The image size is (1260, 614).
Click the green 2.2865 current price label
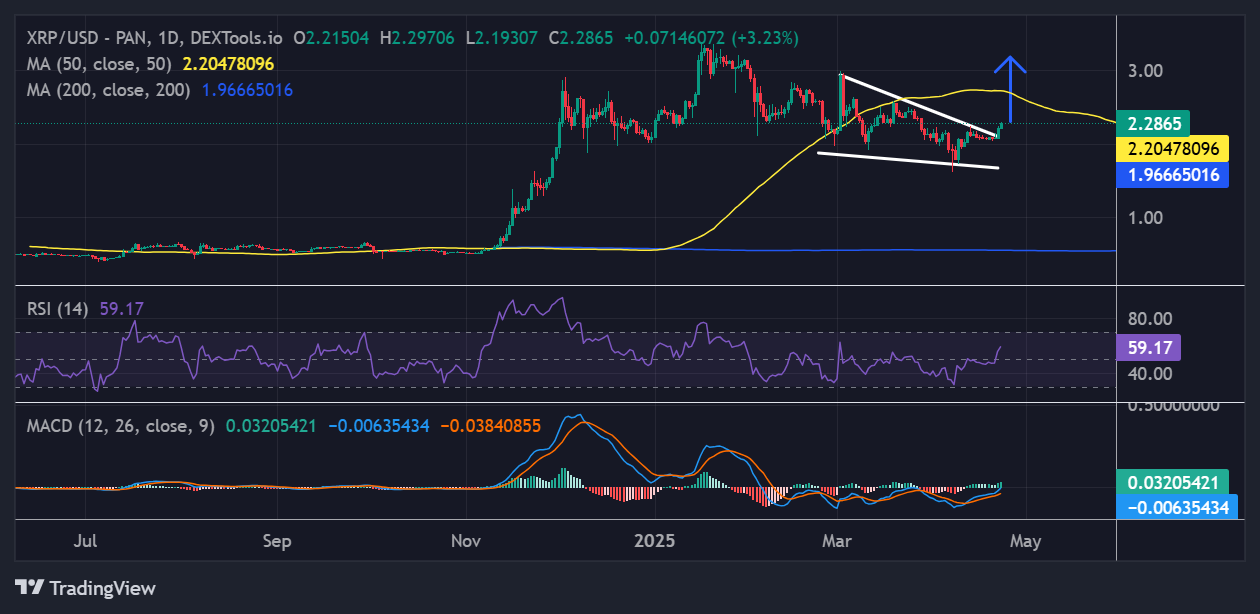click(x=1153, y=124)
